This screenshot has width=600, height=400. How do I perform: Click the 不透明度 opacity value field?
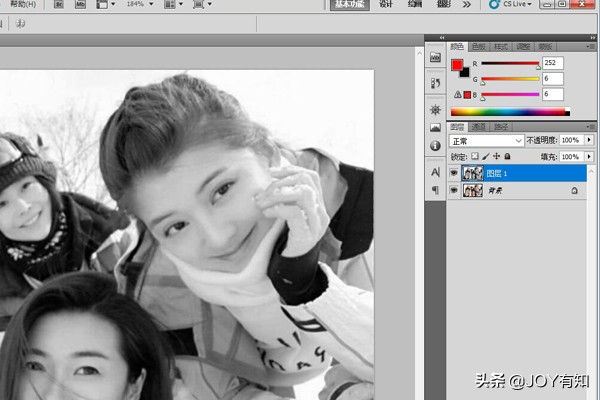pyautogui.click(x=571, y=140)
